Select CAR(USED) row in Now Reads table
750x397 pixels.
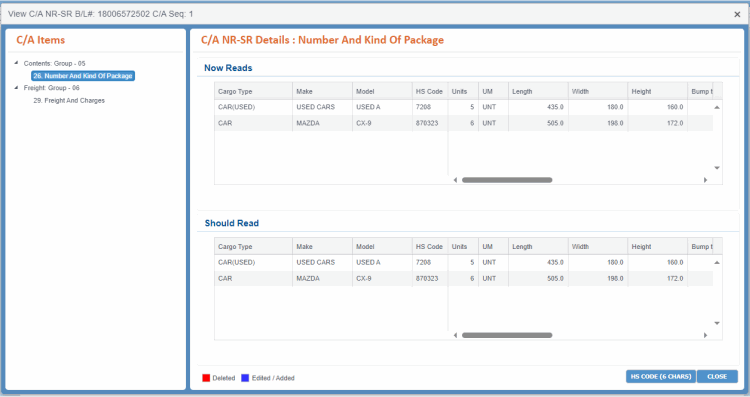(463, 107)
